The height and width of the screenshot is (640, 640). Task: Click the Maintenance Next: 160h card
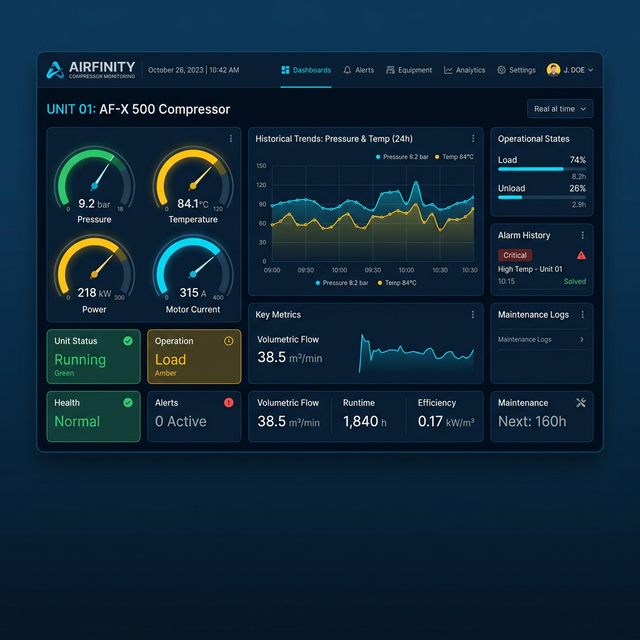pyautogui.click(x=542, y=416)
